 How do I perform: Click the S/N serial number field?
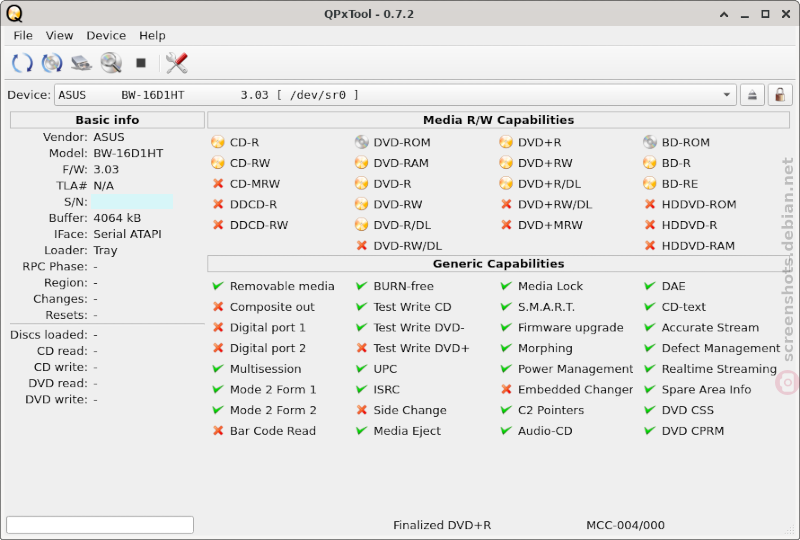[132, 202]
